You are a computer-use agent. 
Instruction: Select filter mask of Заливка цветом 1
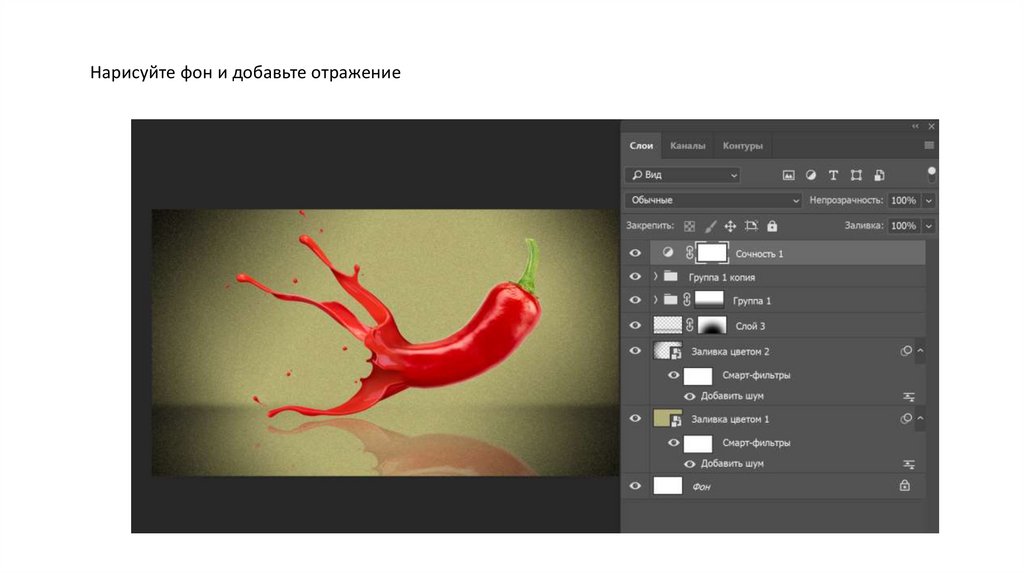697,443
